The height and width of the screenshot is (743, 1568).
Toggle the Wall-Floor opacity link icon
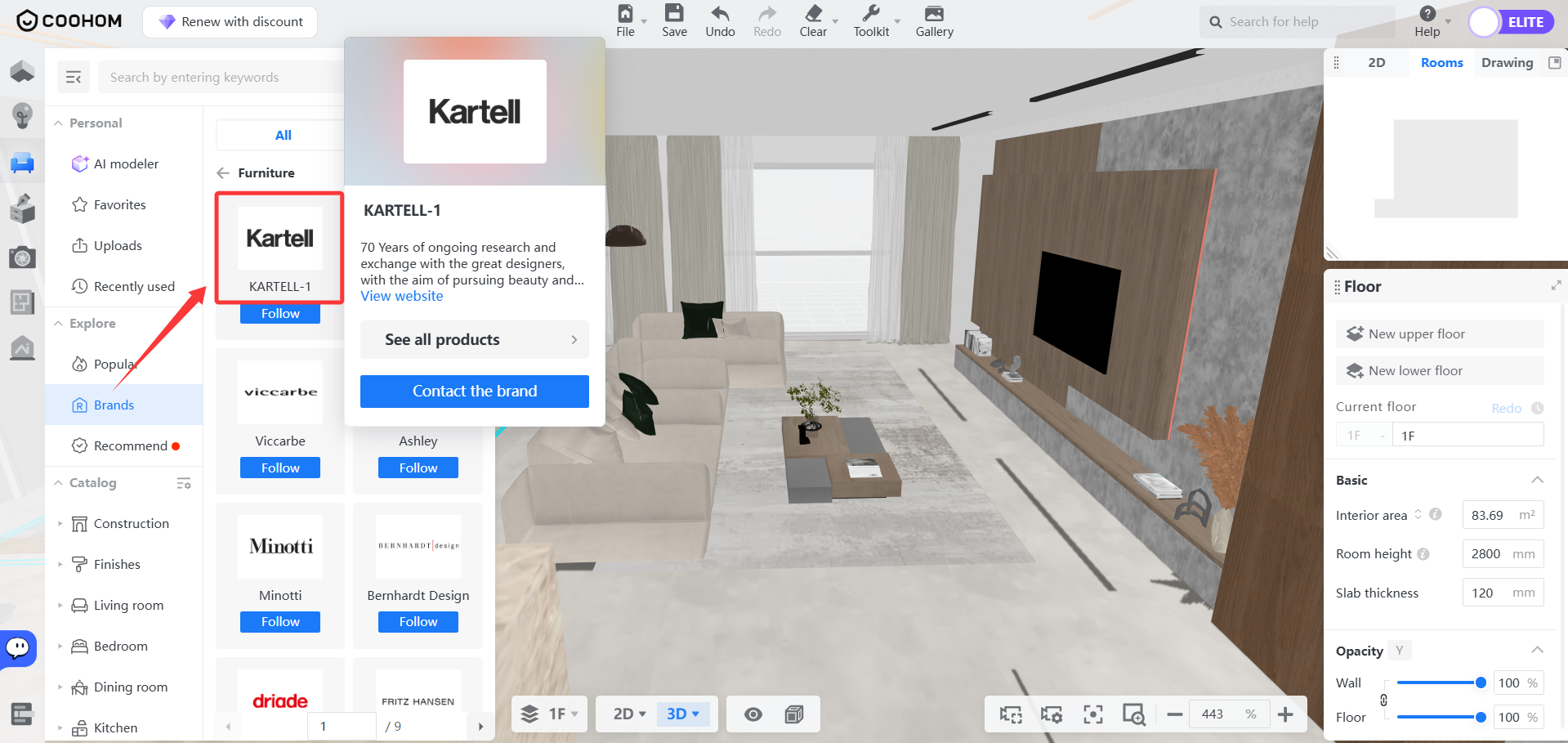(1383, 700)
